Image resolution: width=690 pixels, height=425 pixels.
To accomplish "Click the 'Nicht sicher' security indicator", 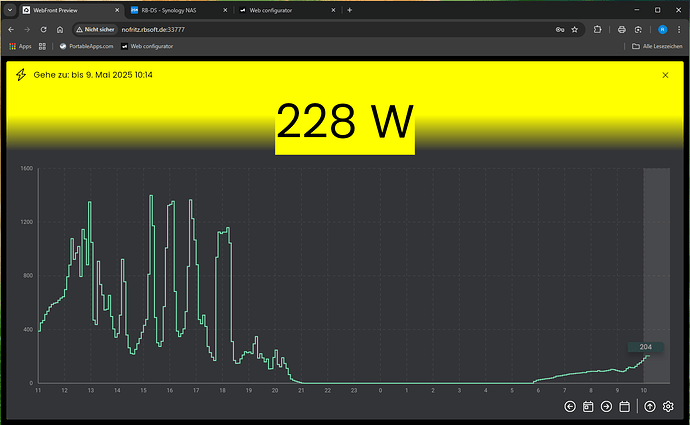I will point(95,29).
